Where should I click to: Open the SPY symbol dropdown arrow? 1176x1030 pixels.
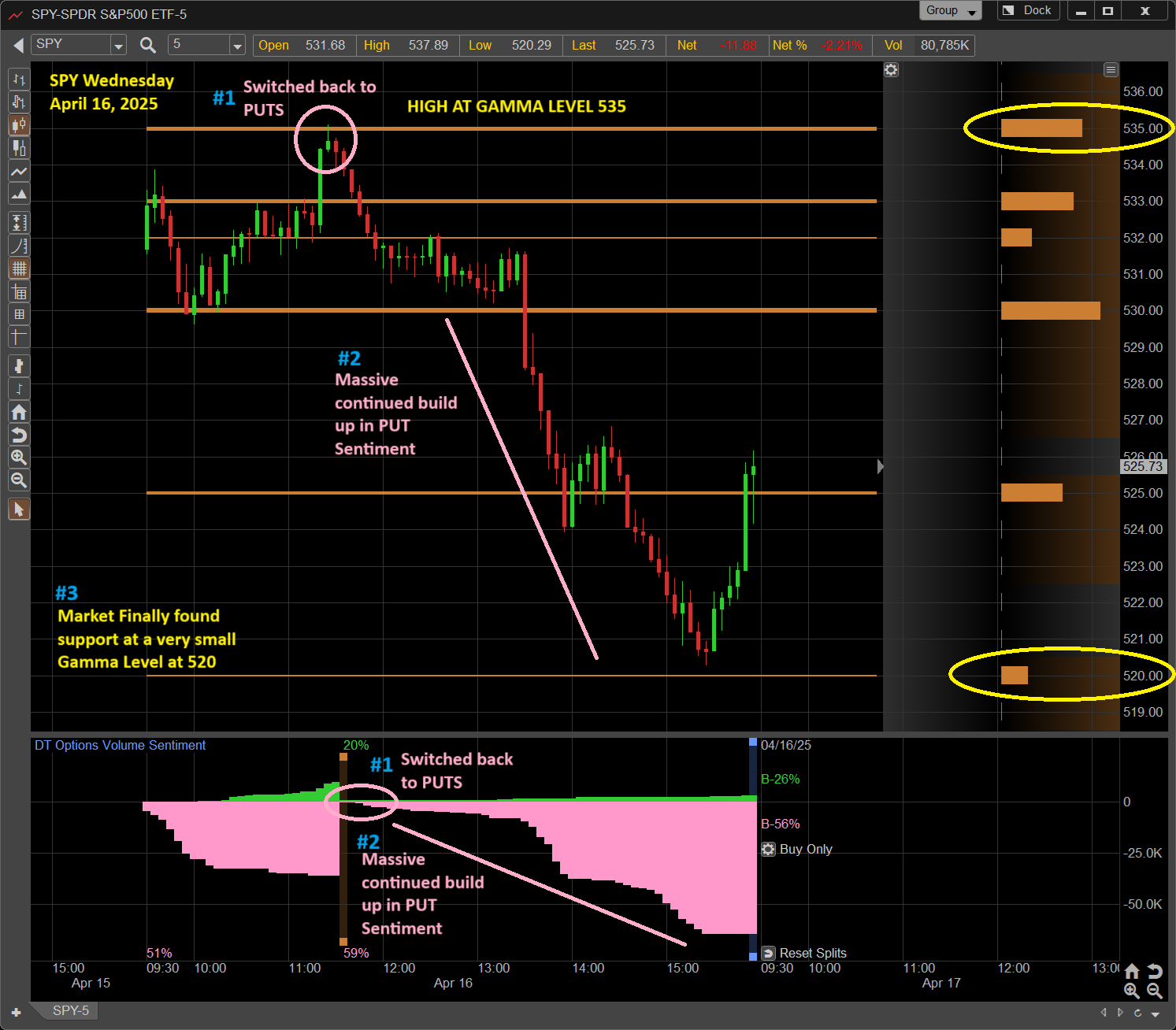click(118, 46)
